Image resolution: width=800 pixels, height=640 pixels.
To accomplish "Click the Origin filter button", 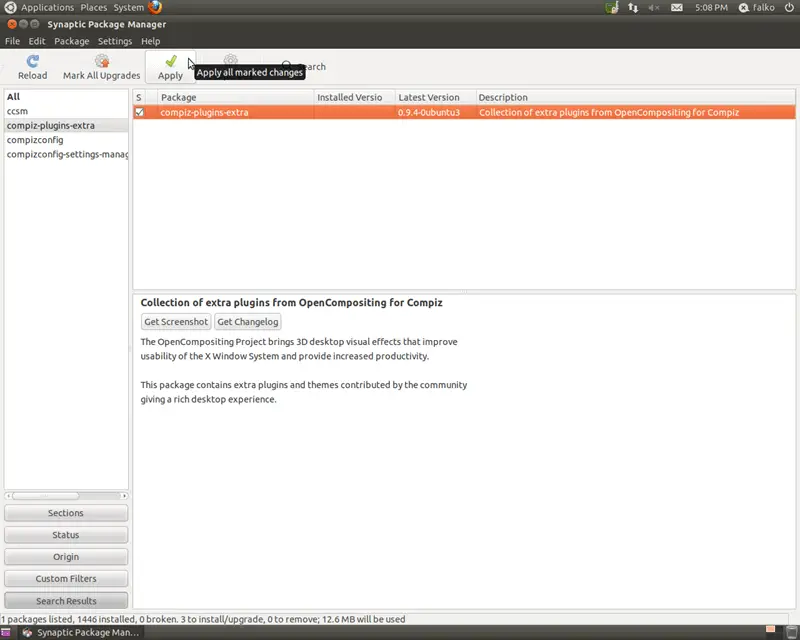I will tap(66, 557).
